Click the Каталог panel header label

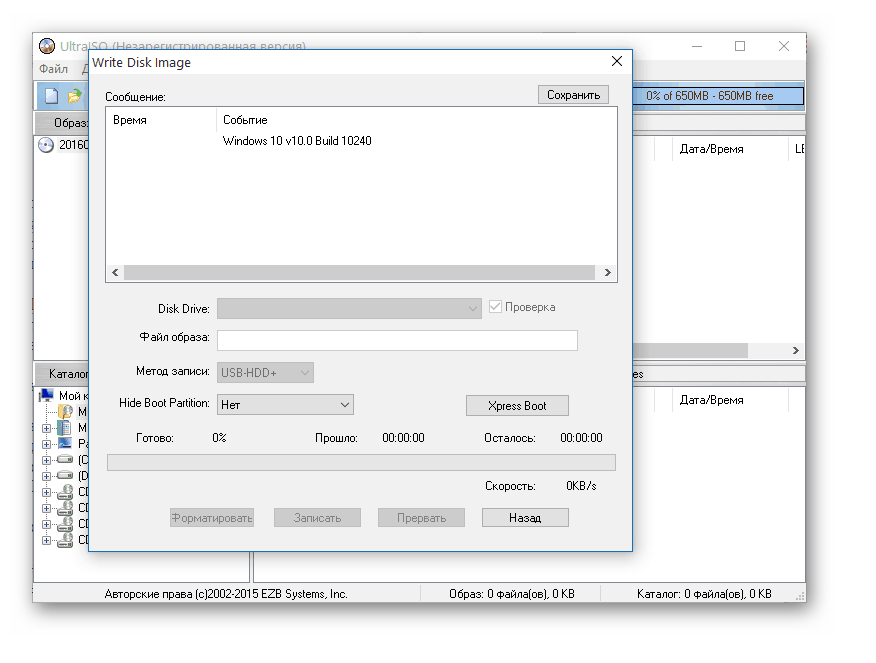click(68, 374)
